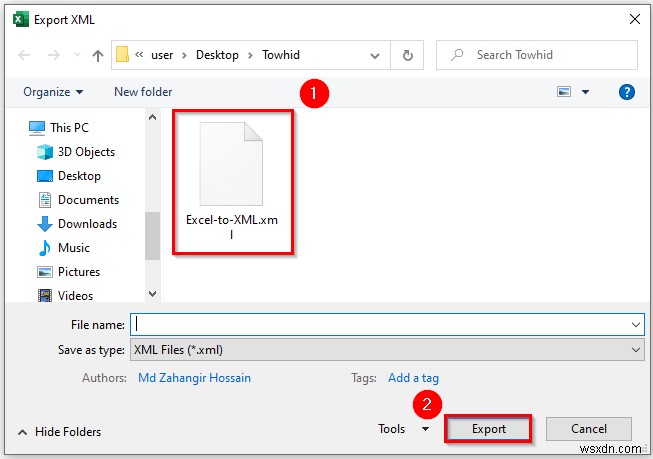Image resolution: width=653 pixels, height=459 pixels.
Task: Open the Save as type combo box
Action: pos(387,349)
